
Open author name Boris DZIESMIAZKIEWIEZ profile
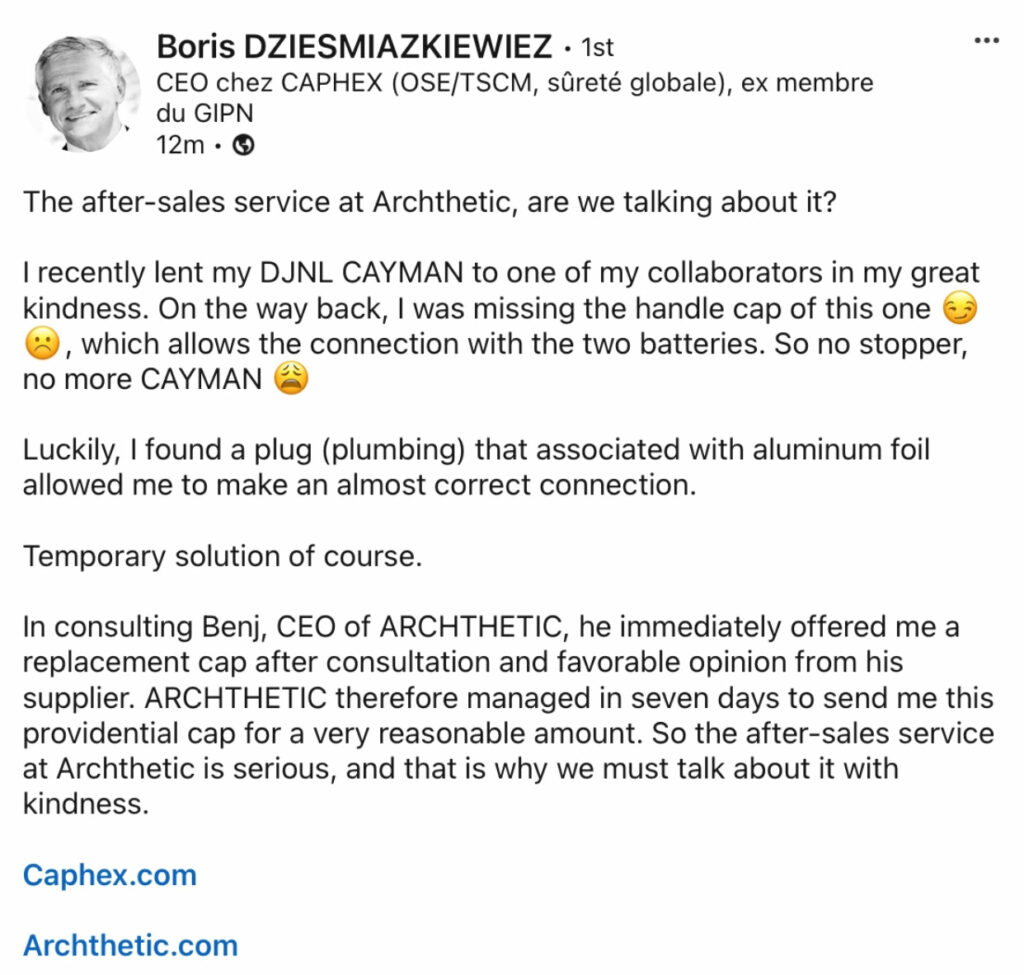[x=354, y=46]
